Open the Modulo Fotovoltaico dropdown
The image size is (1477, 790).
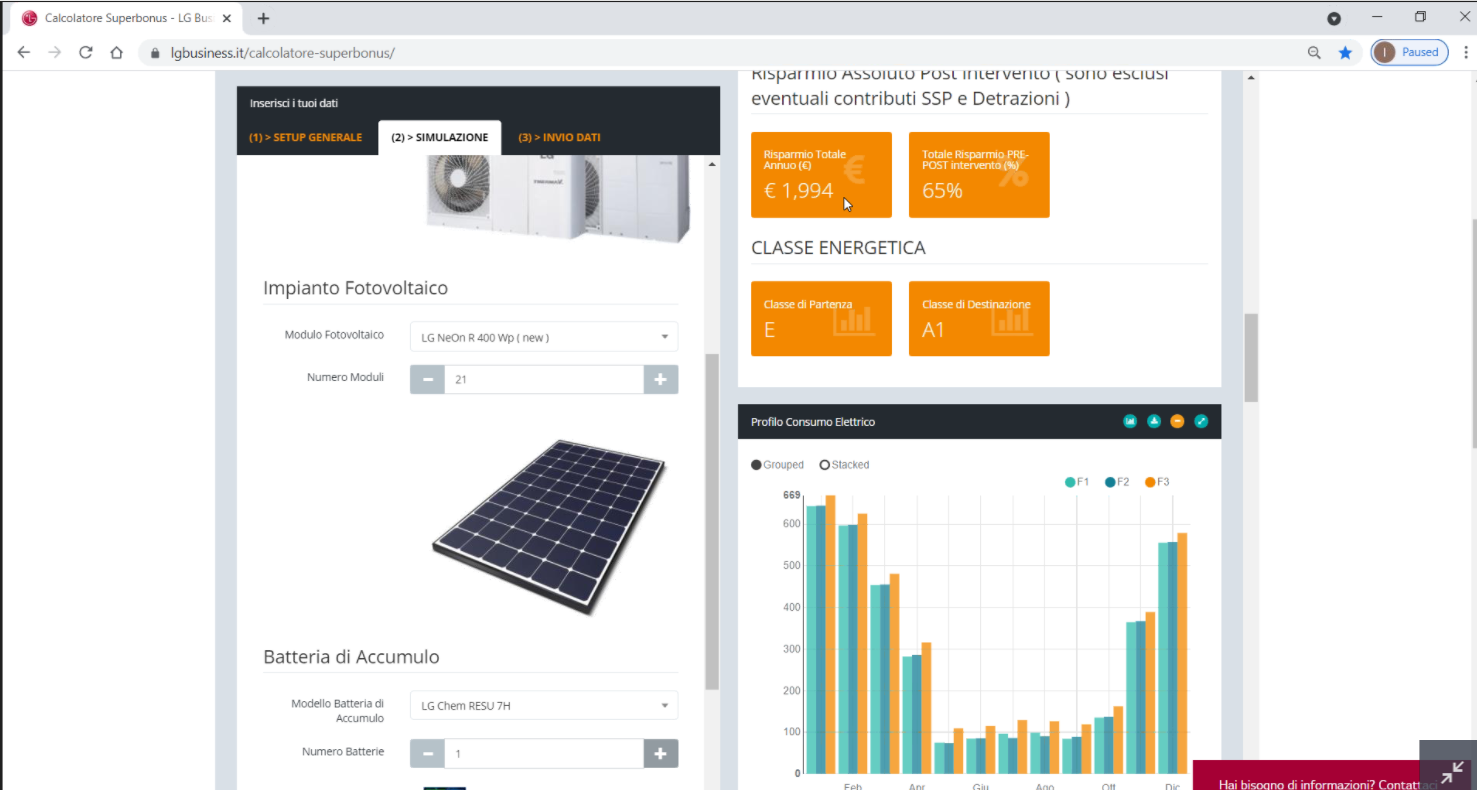(544, 337)
